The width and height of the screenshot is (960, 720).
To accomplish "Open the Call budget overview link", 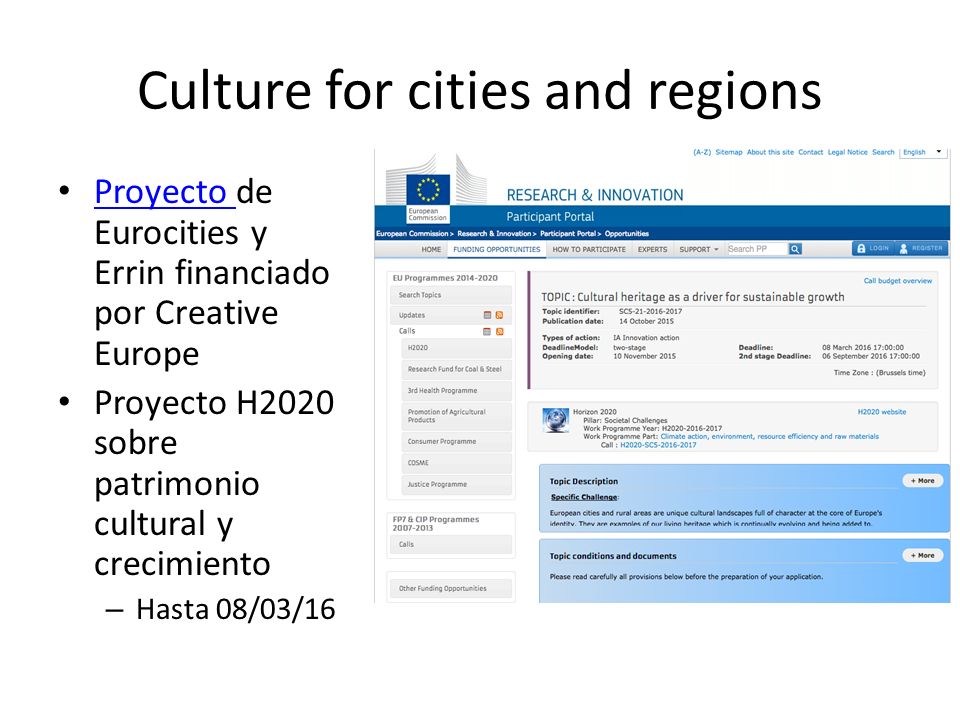I will click(x=898, y=281).
